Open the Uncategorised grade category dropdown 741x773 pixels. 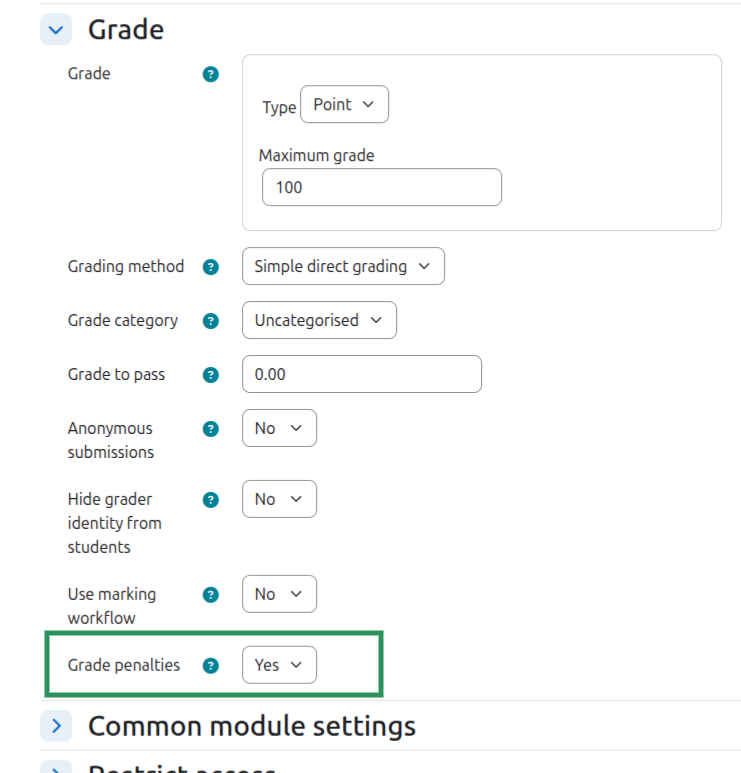[x=319, y=320]
